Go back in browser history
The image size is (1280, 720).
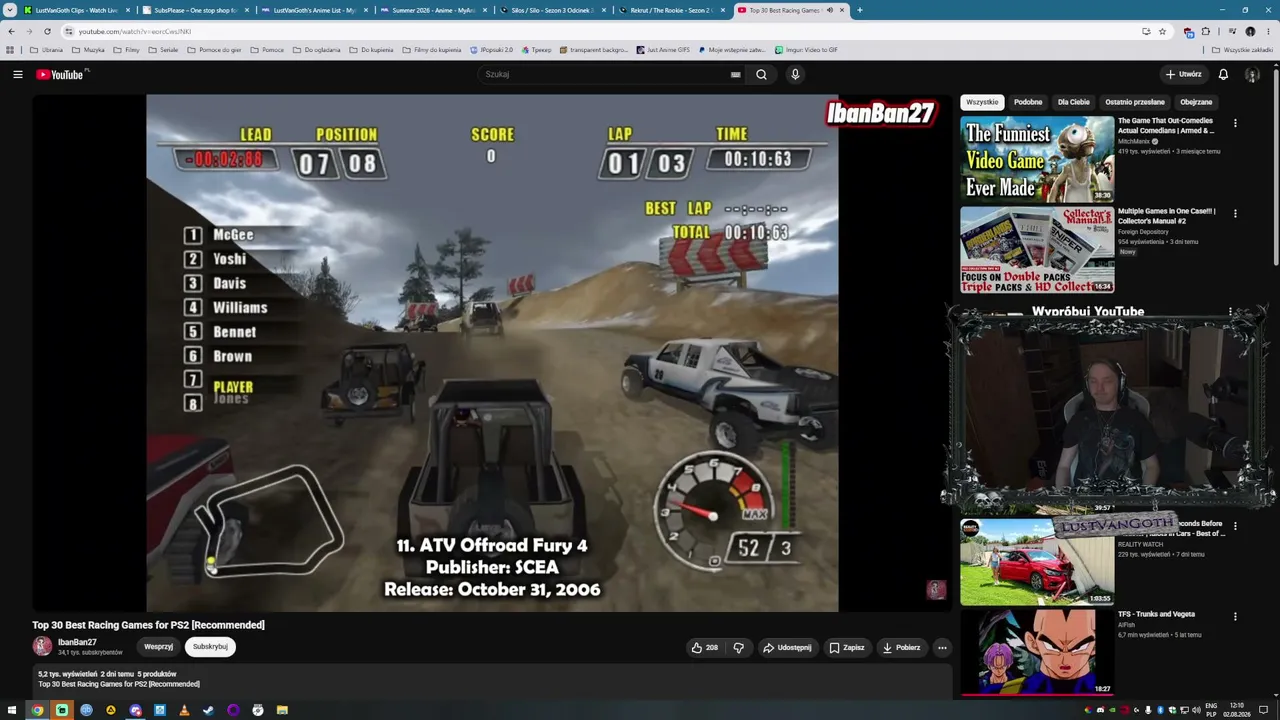(11, 31)
